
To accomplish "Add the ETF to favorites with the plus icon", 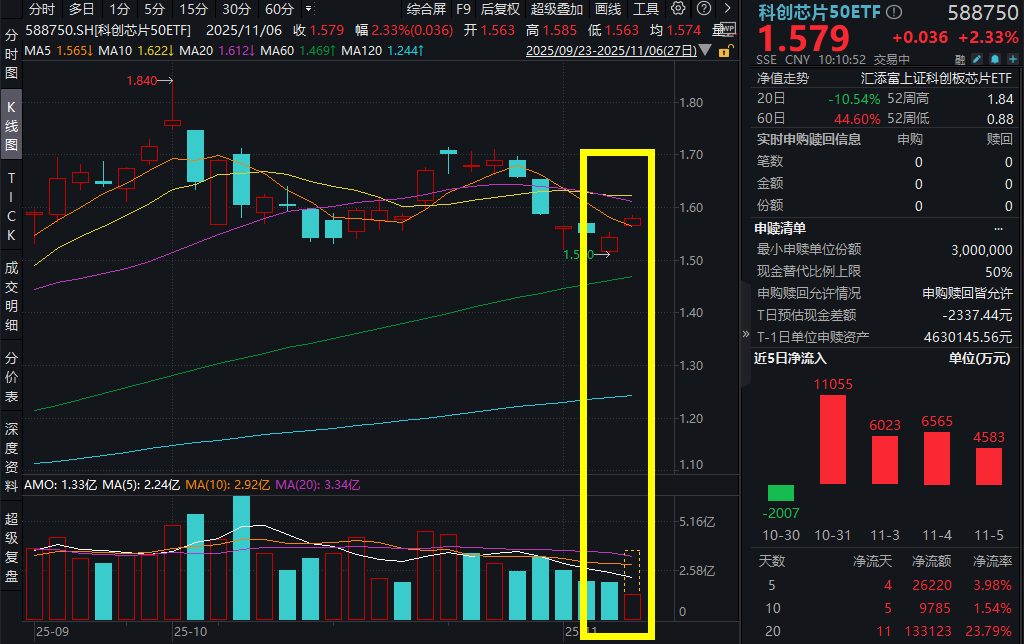I will 1013,60.
